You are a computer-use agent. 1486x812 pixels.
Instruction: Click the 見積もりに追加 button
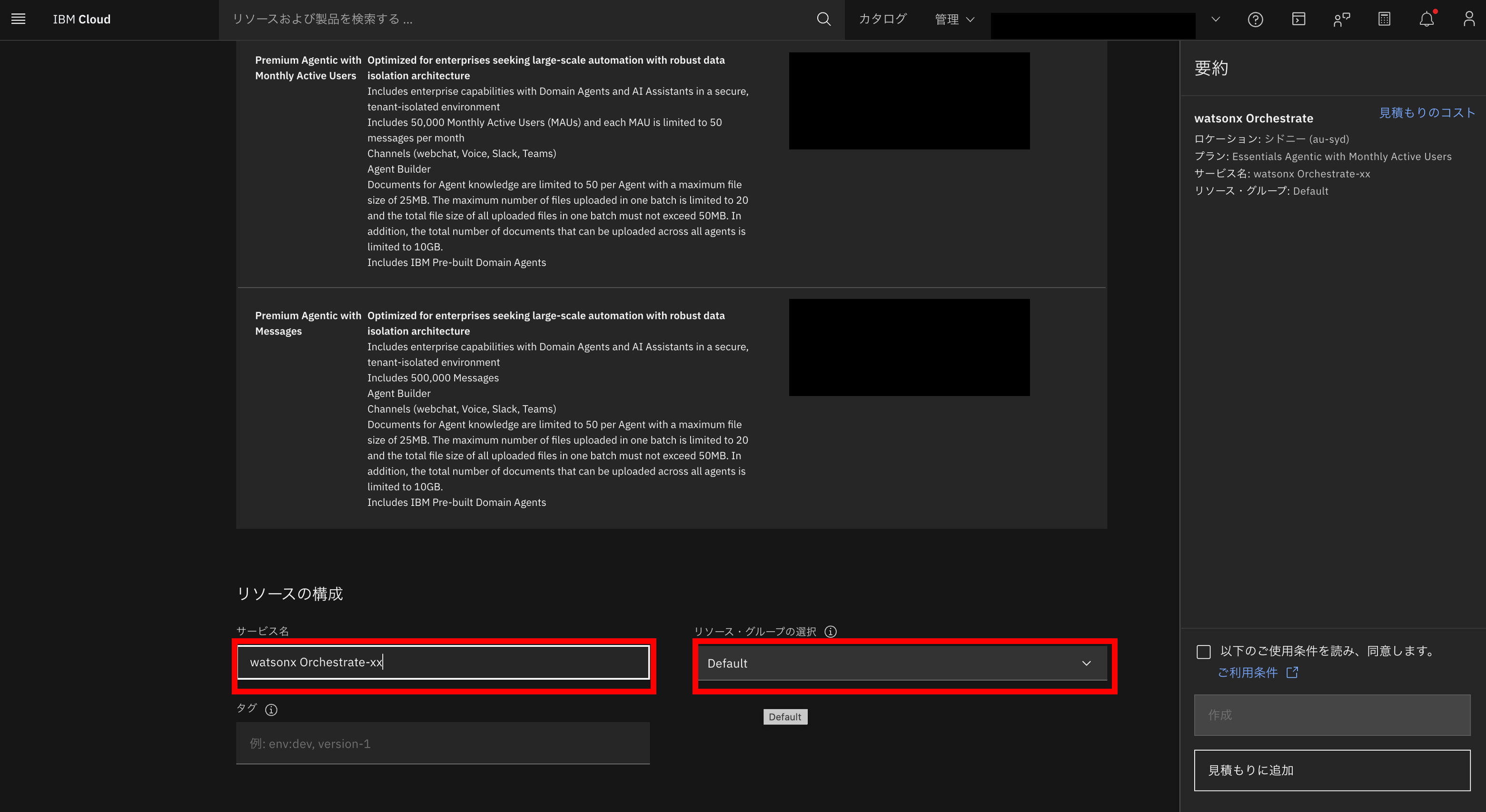(x=1331, y=770)
